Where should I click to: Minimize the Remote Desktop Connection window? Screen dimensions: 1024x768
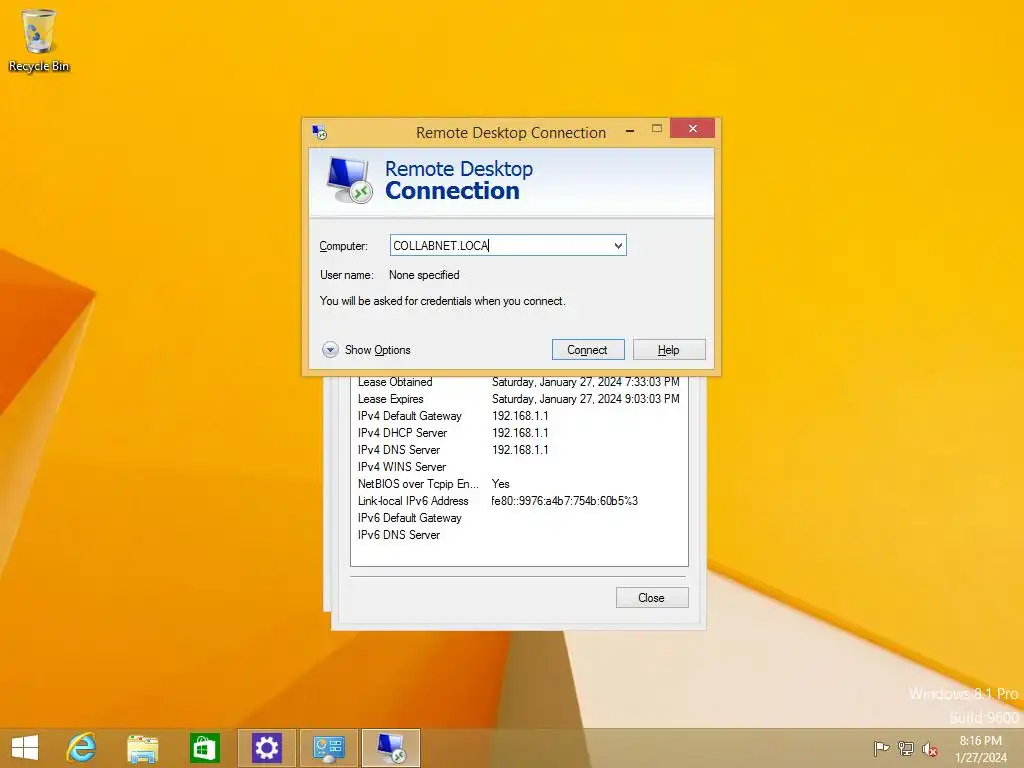point(630,131)
